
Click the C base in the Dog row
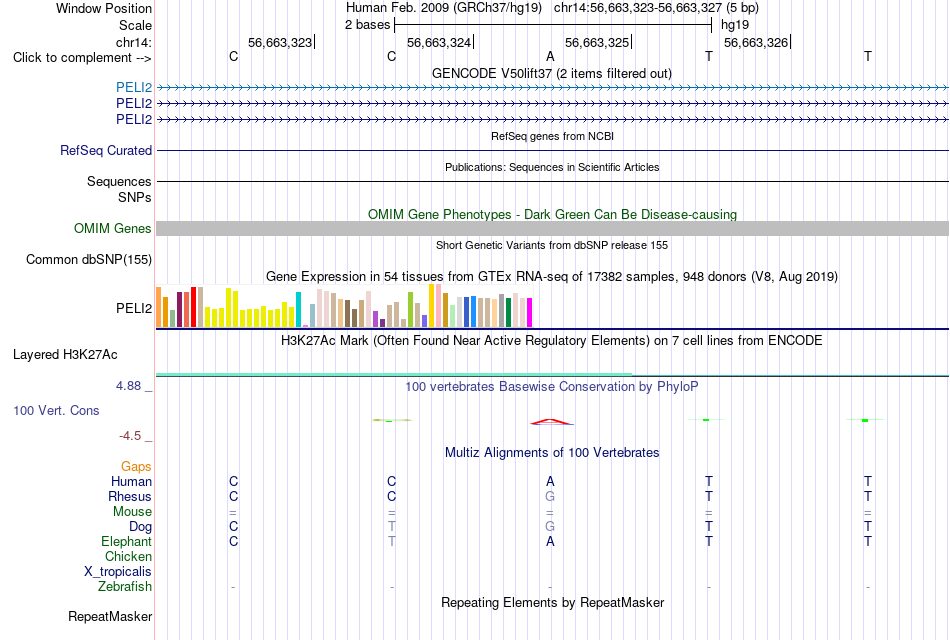[x=233, y=526]
